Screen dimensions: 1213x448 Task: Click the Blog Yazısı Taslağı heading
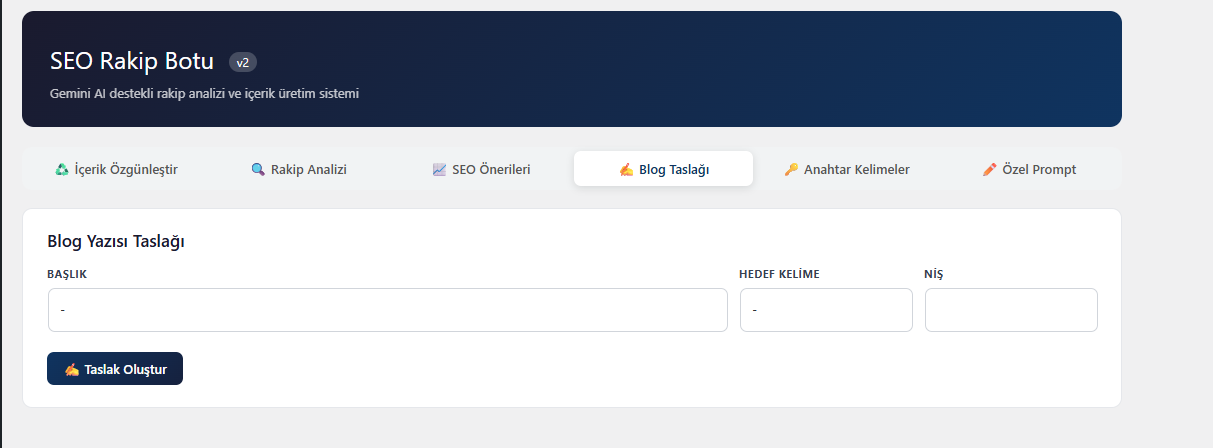point(116,241)
